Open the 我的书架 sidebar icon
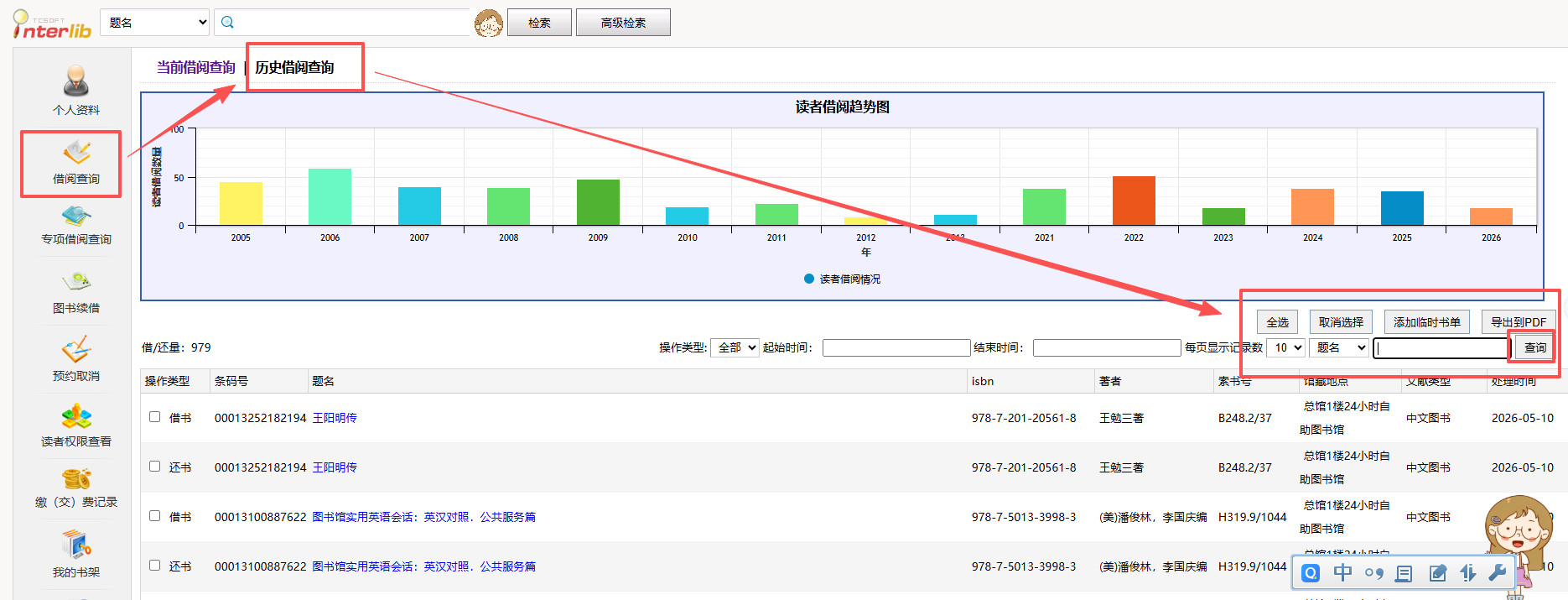1568x600 pixels. coord(76,544)
